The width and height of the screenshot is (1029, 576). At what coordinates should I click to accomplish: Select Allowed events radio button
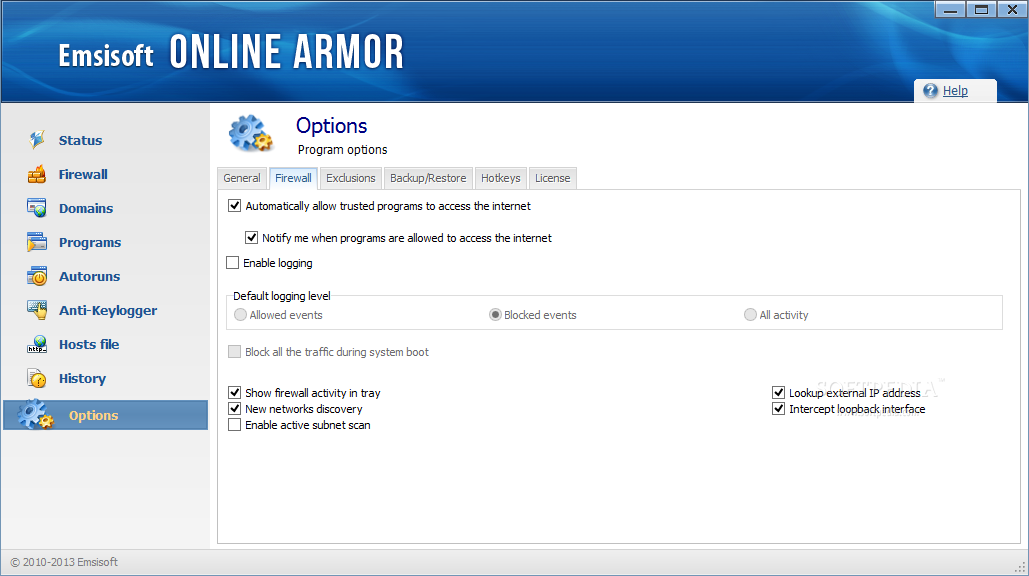pyautogui.click(x=240, y=315)
